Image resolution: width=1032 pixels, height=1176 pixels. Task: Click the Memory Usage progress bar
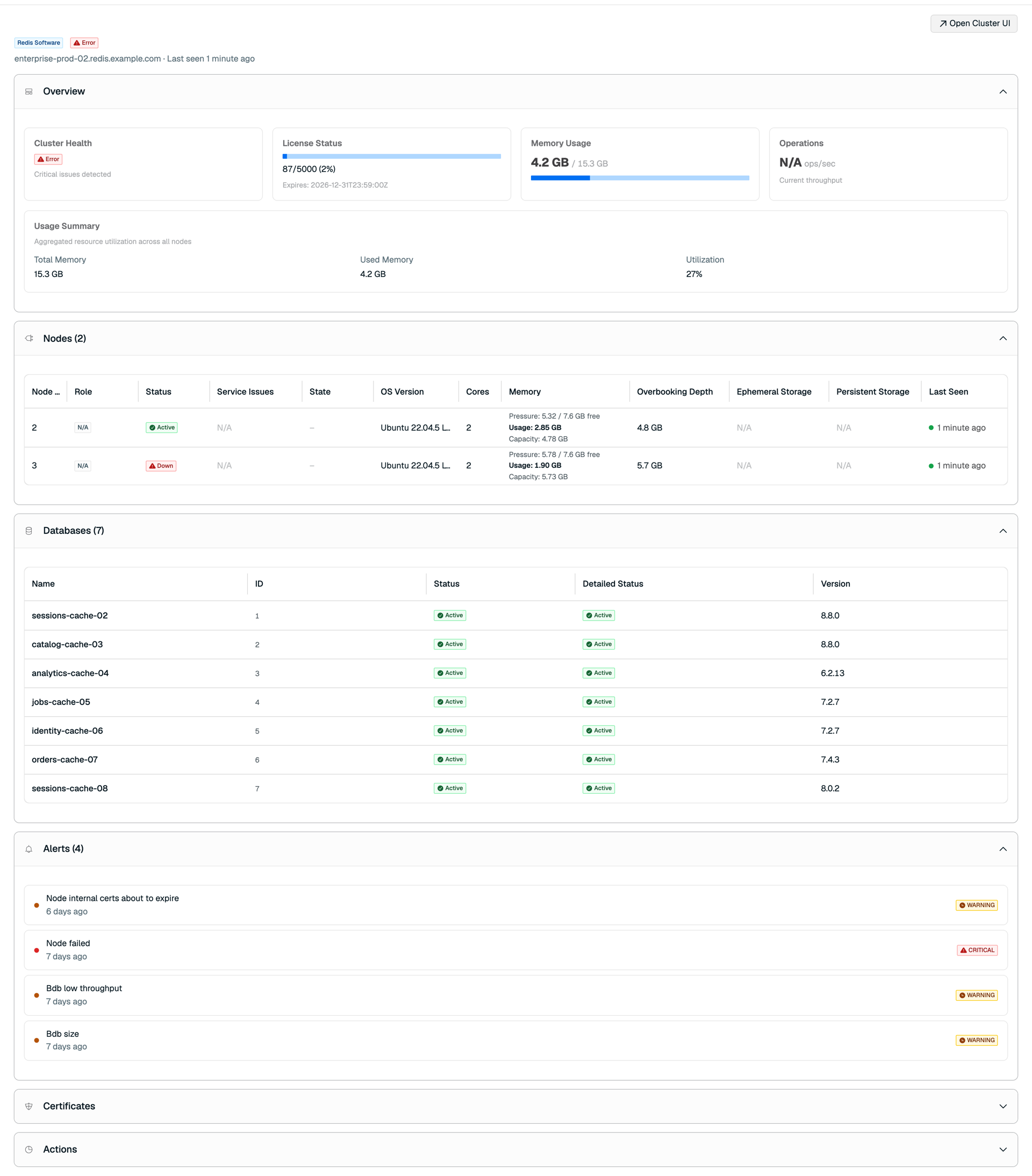[x=640, y=179]
